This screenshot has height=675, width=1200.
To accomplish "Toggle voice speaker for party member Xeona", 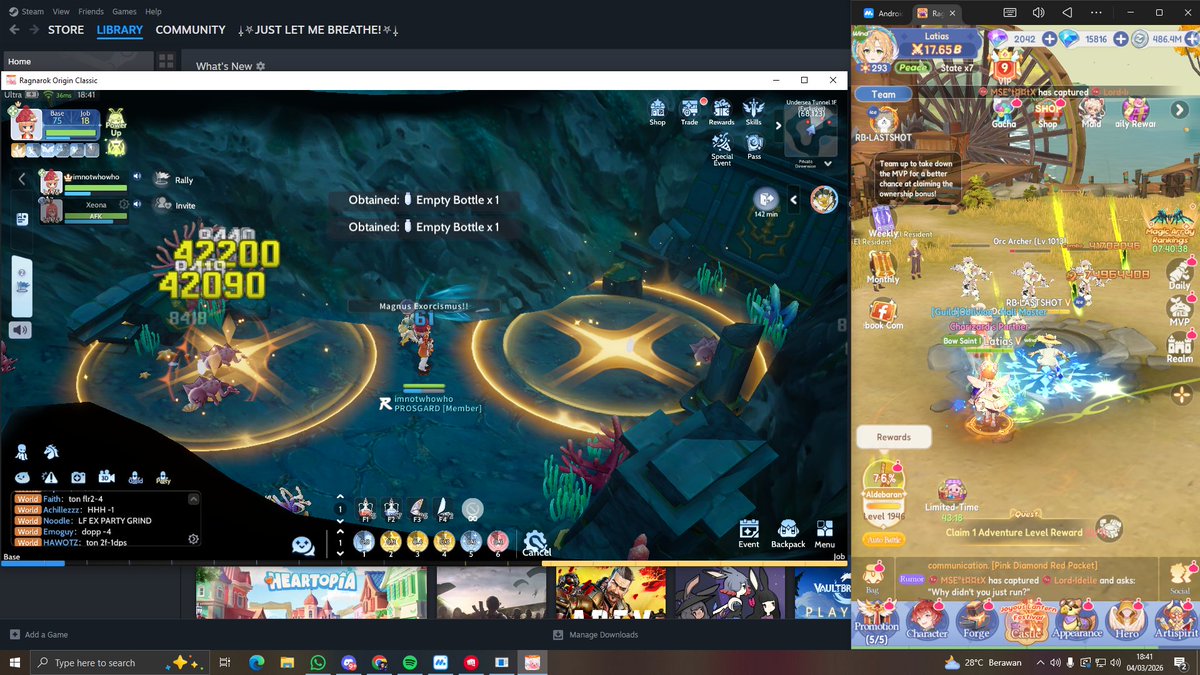I will coord(137,204).
